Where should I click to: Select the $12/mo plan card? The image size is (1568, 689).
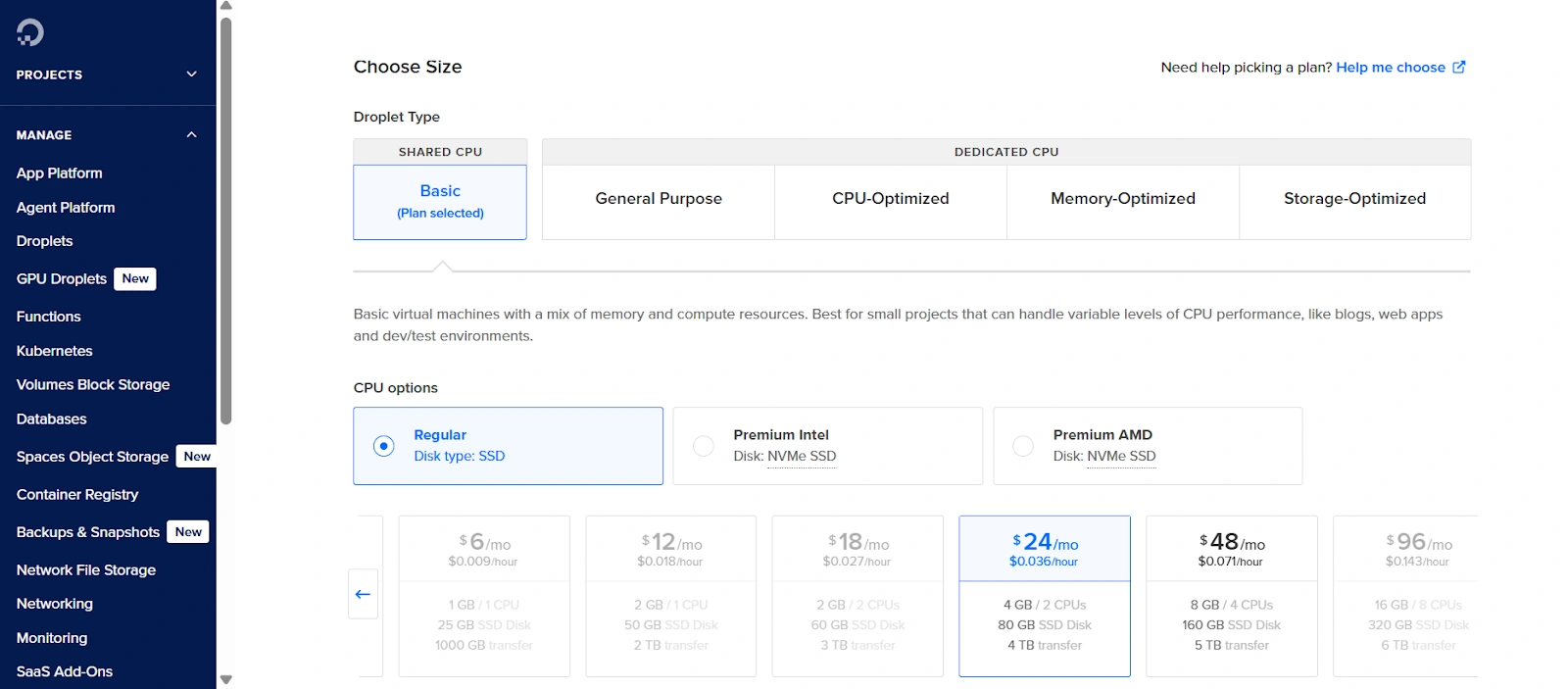[x=671, y=596]
